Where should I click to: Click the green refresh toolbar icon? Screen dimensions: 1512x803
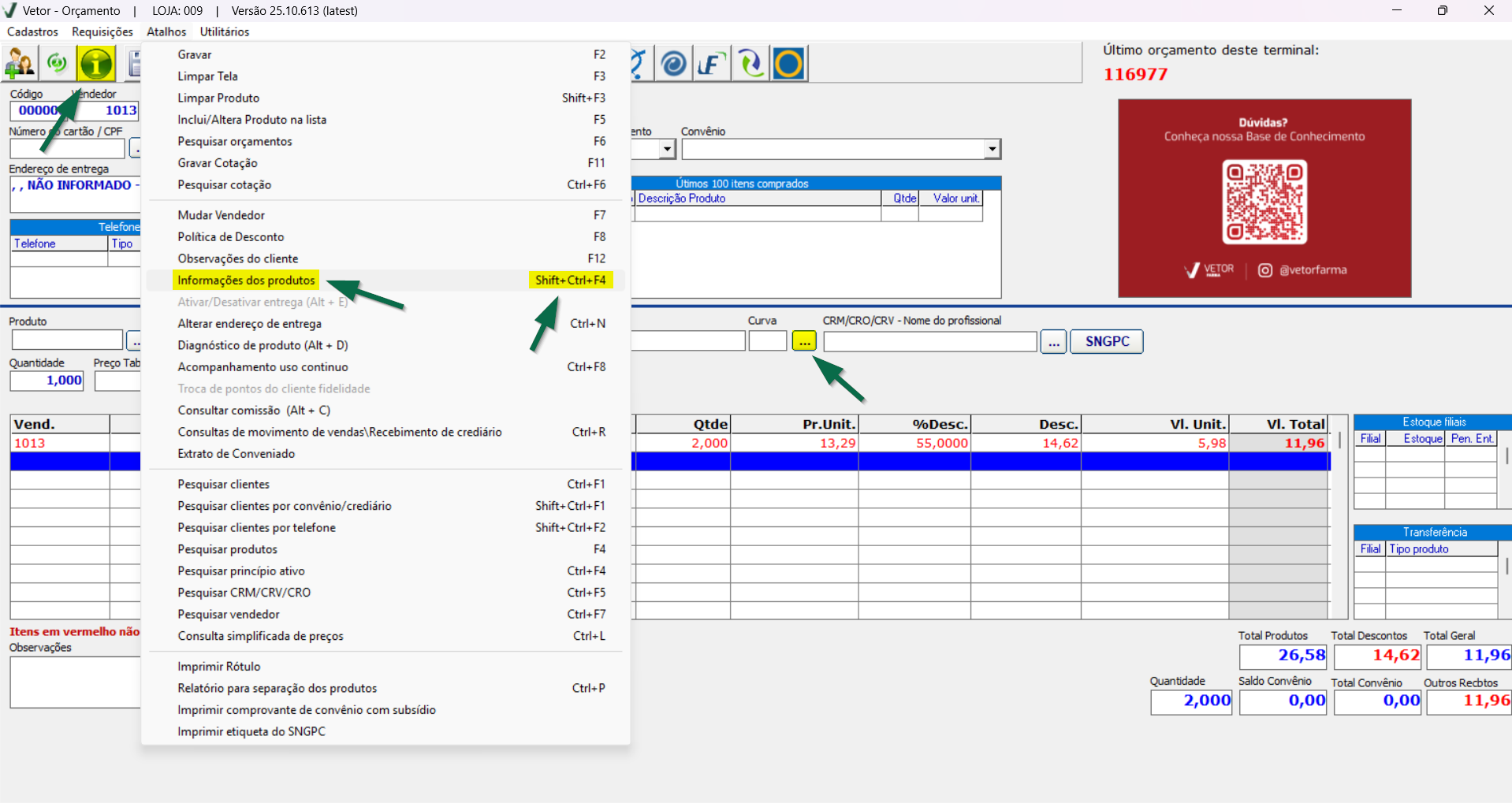pyautogui.click(x=58, y=64)
